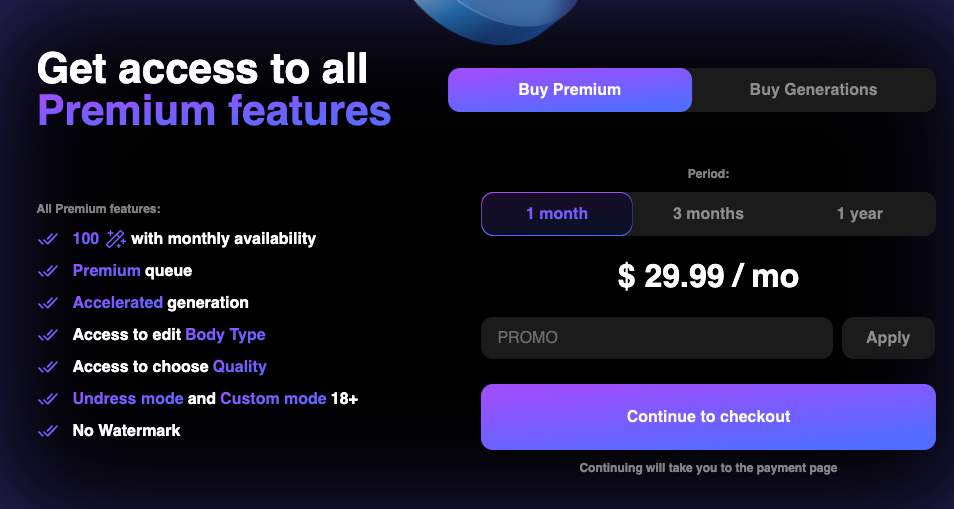Click the checkmark icon beside monthly availability
This screenshot has height=509, width=954.
(x=47, y=239)
